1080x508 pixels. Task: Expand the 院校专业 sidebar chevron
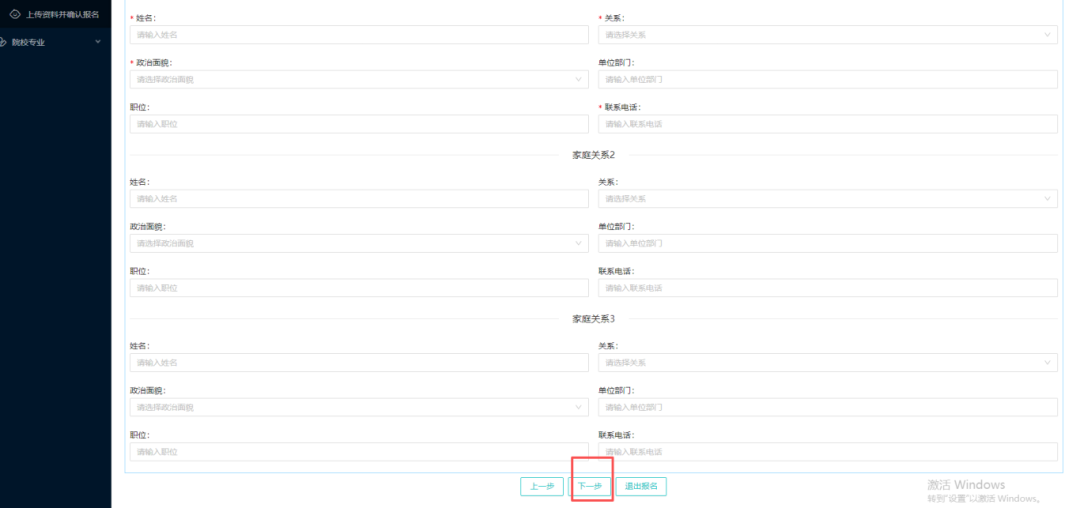(97, 42)
